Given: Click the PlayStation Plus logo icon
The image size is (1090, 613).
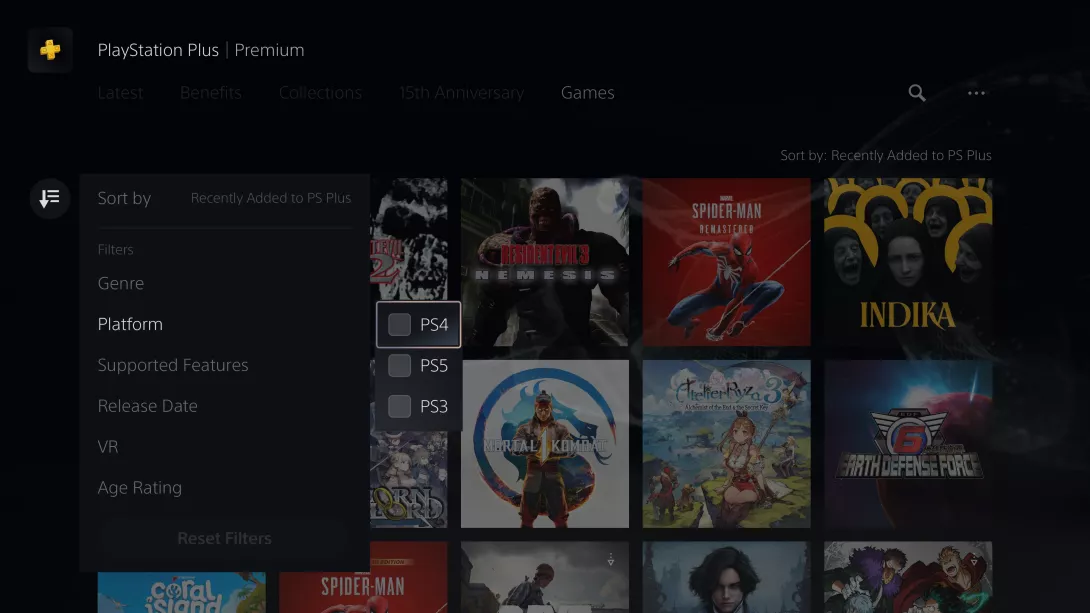Looking at the screenshot, I should point(50,50).
